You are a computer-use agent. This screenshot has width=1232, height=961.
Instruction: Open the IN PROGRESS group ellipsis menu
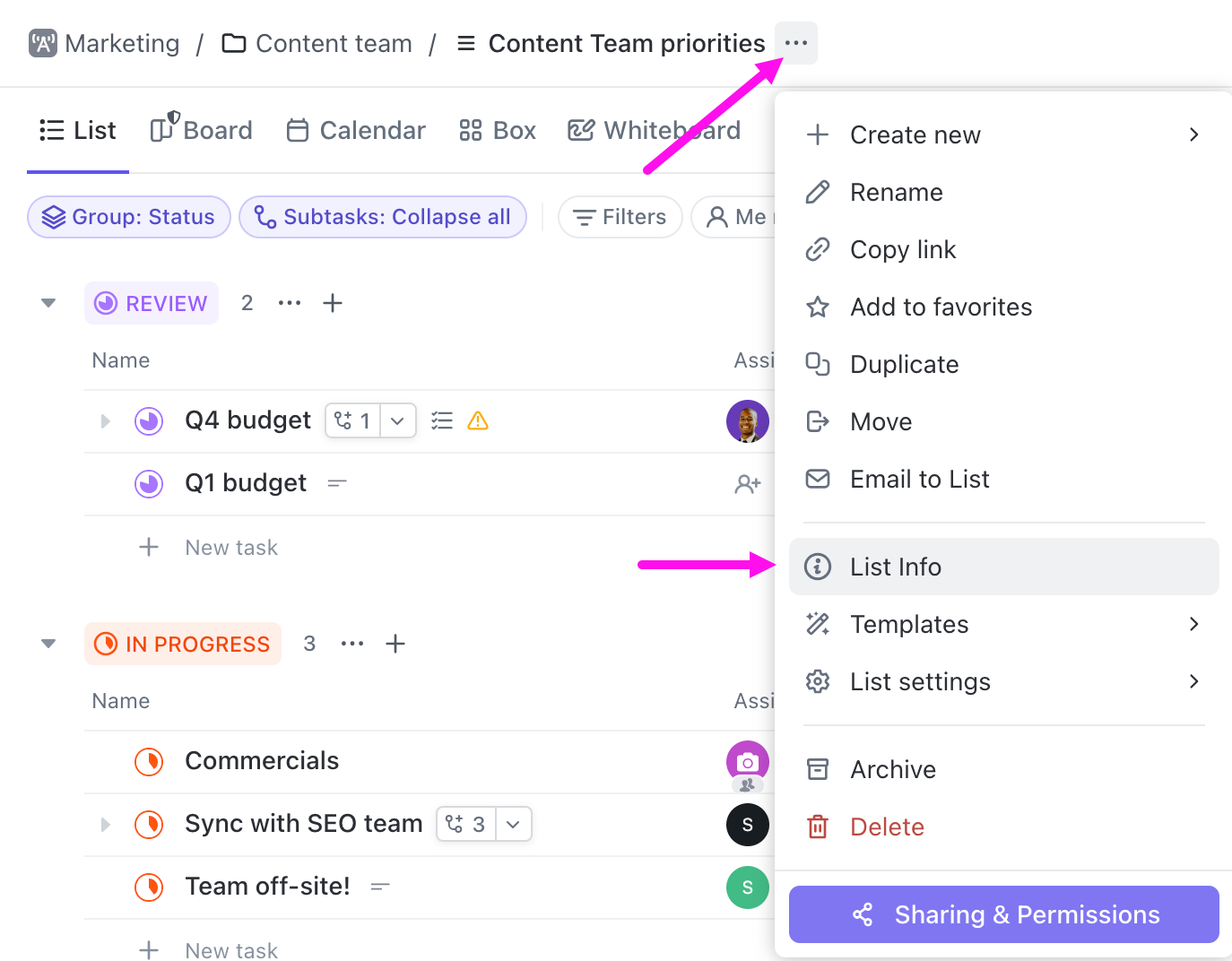coord(352,644)
